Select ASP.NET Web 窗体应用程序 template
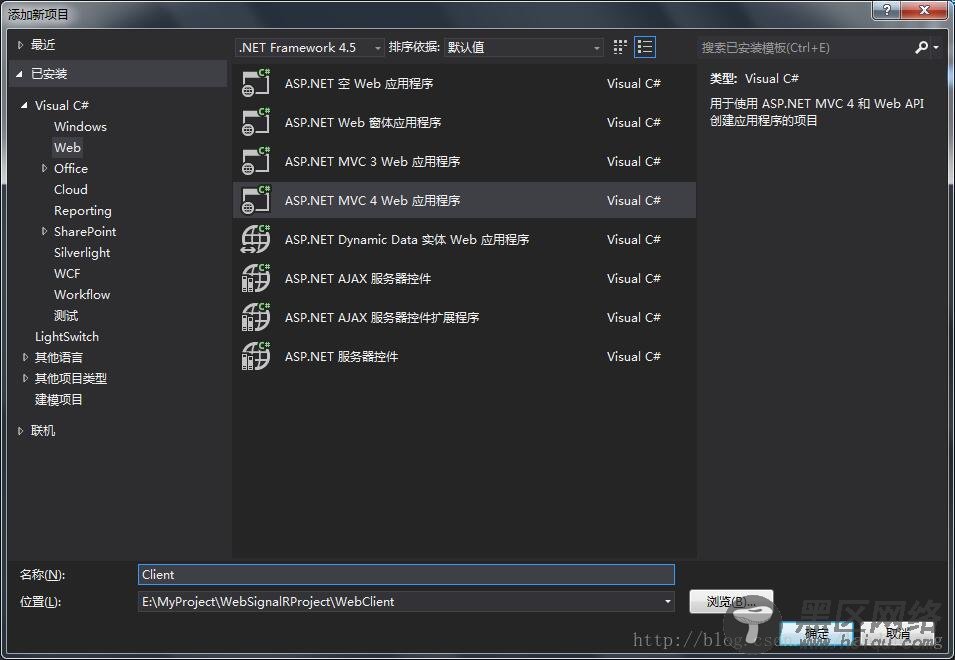 [x=464, y=122]
